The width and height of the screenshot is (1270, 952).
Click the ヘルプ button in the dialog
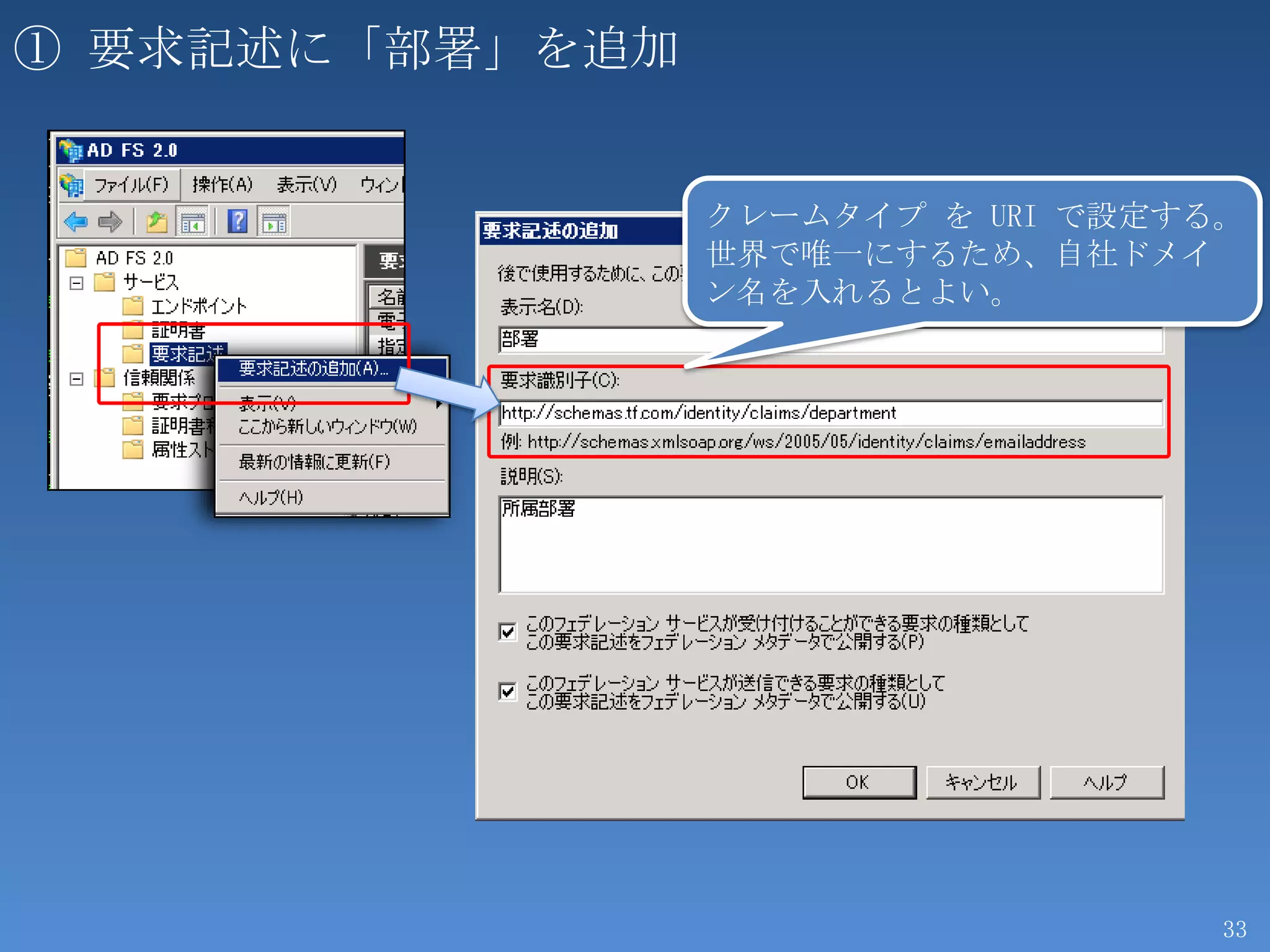click(x=1106, y=782)
